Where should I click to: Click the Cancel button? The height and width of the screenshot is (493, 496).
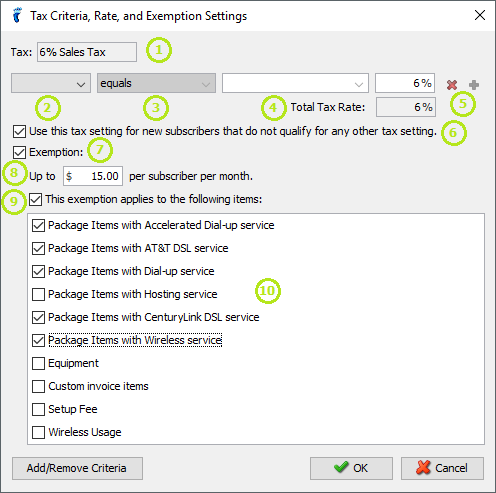(442, 468)
